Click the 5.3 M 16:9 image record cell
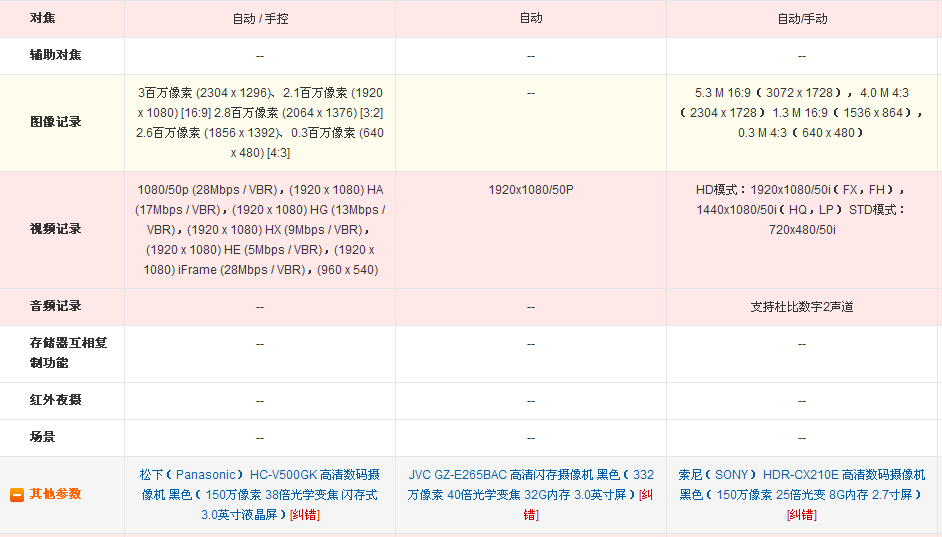Screen dimensions: 942x537 (x=802, y=123)
